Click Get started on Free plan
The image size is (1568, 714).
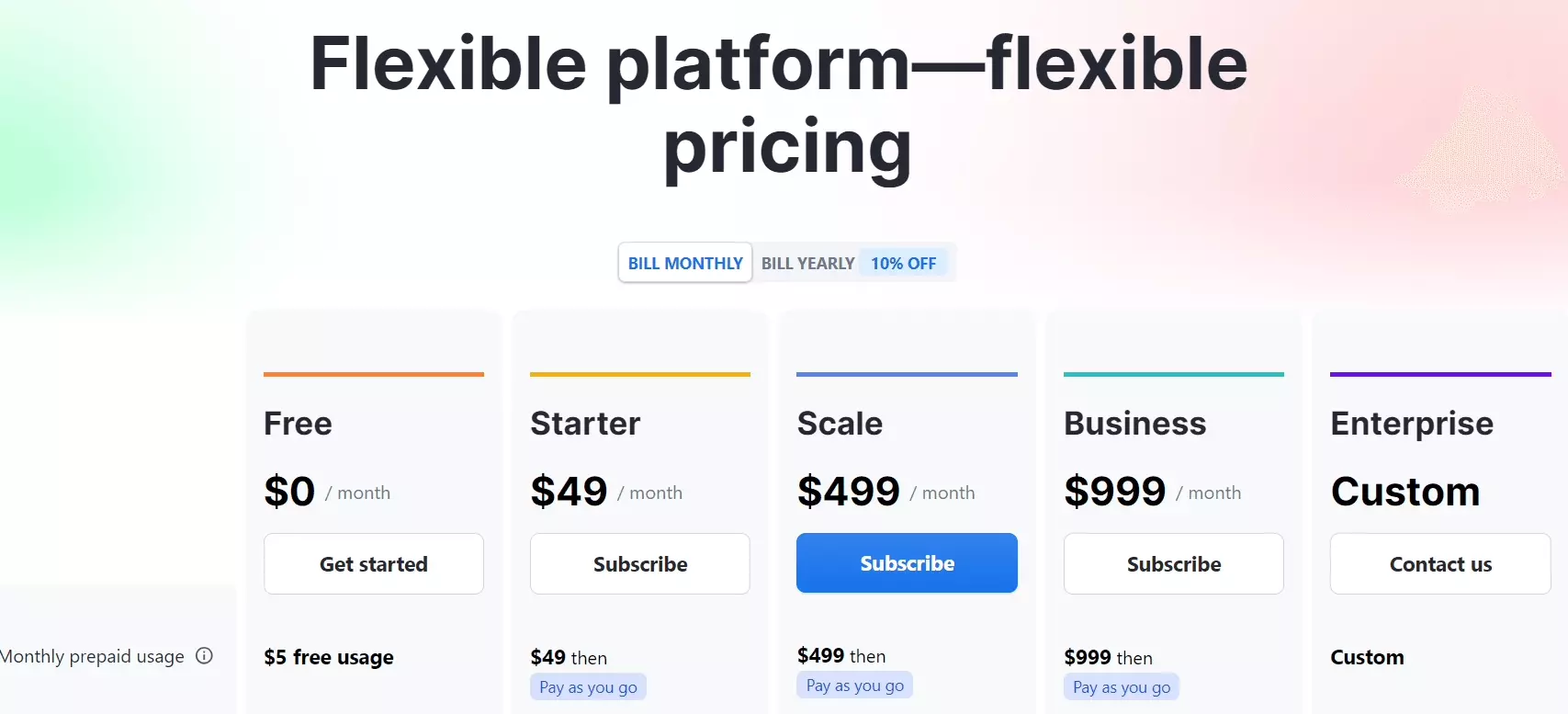click(374, 564)
